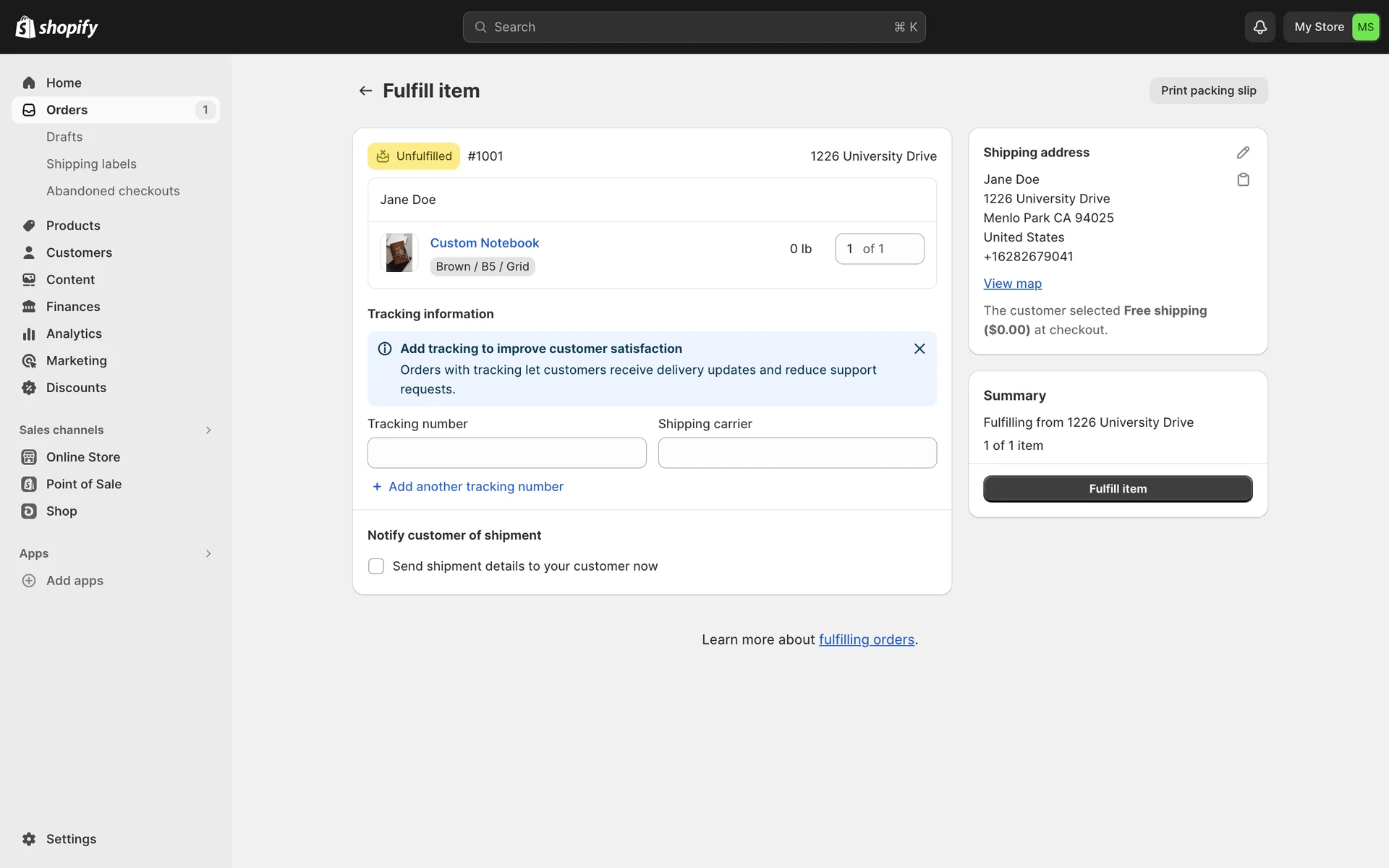This screenshot has height=868, width=1389.
Task: Dismiss the tracking info banner
Action: tap(919, 349)
